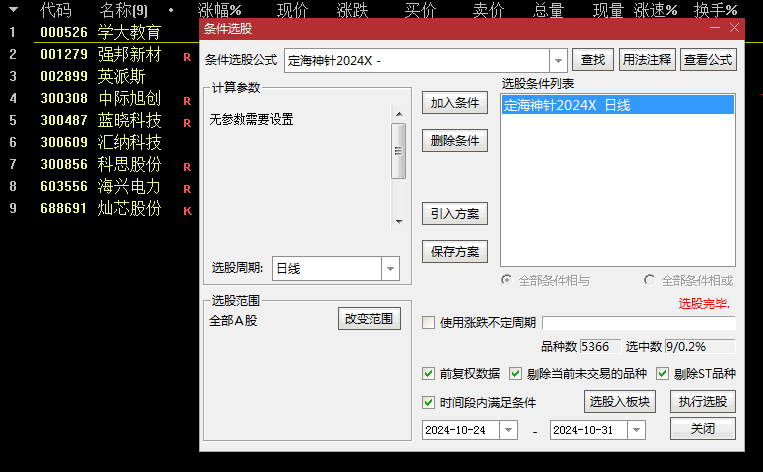Viewport: 763px width, 472px height.
Task: Click the 计算参数 scrollbar thumb
Action: 399,151
